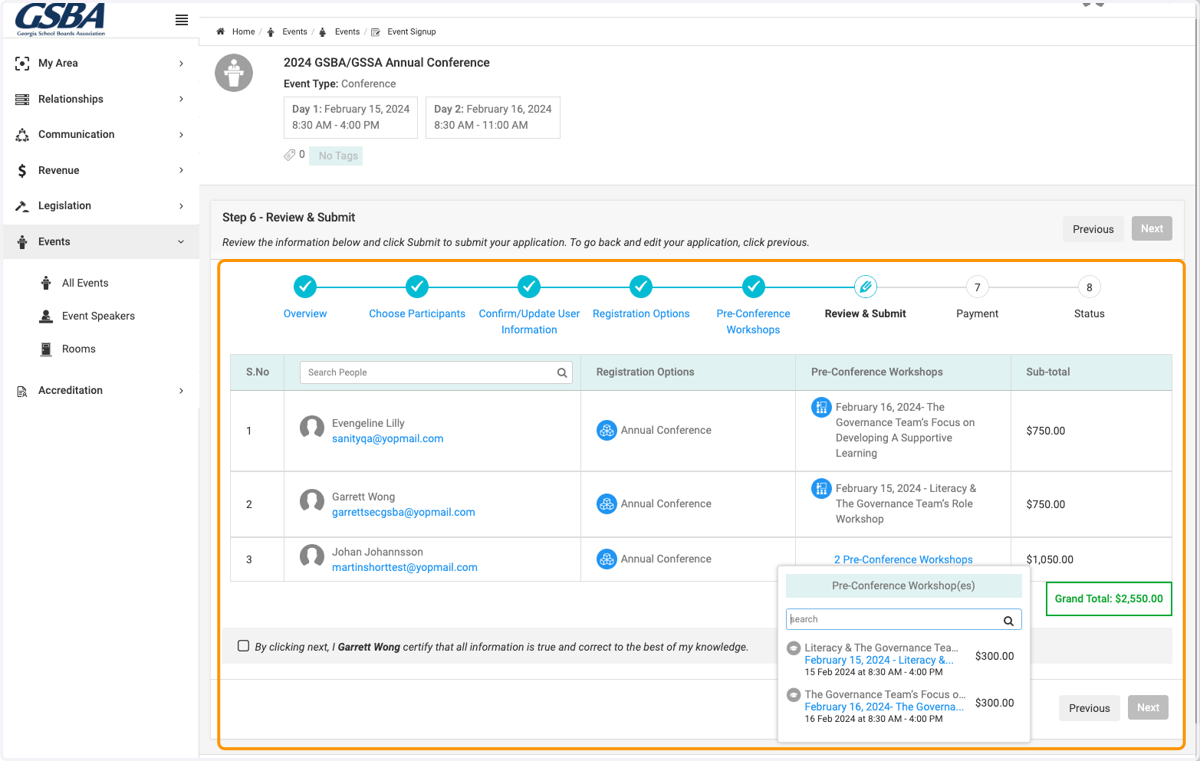Image resolution: width=1200 pixels, height=761 pixels.
Task: Click Annual Conference icon in Garrett's row
Action: tap(606, 504)
